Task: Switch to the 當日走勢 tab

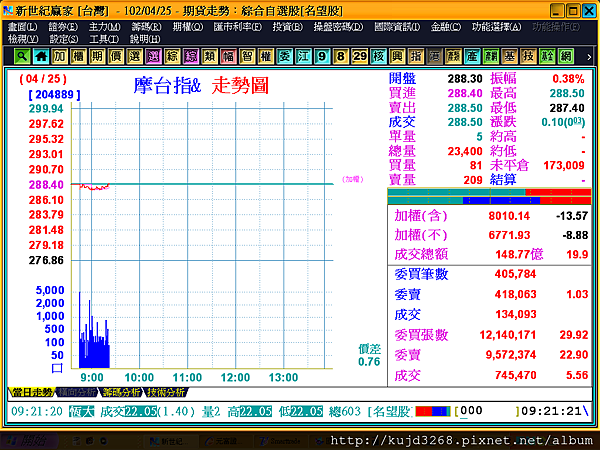Action: (x=32, y=392)
